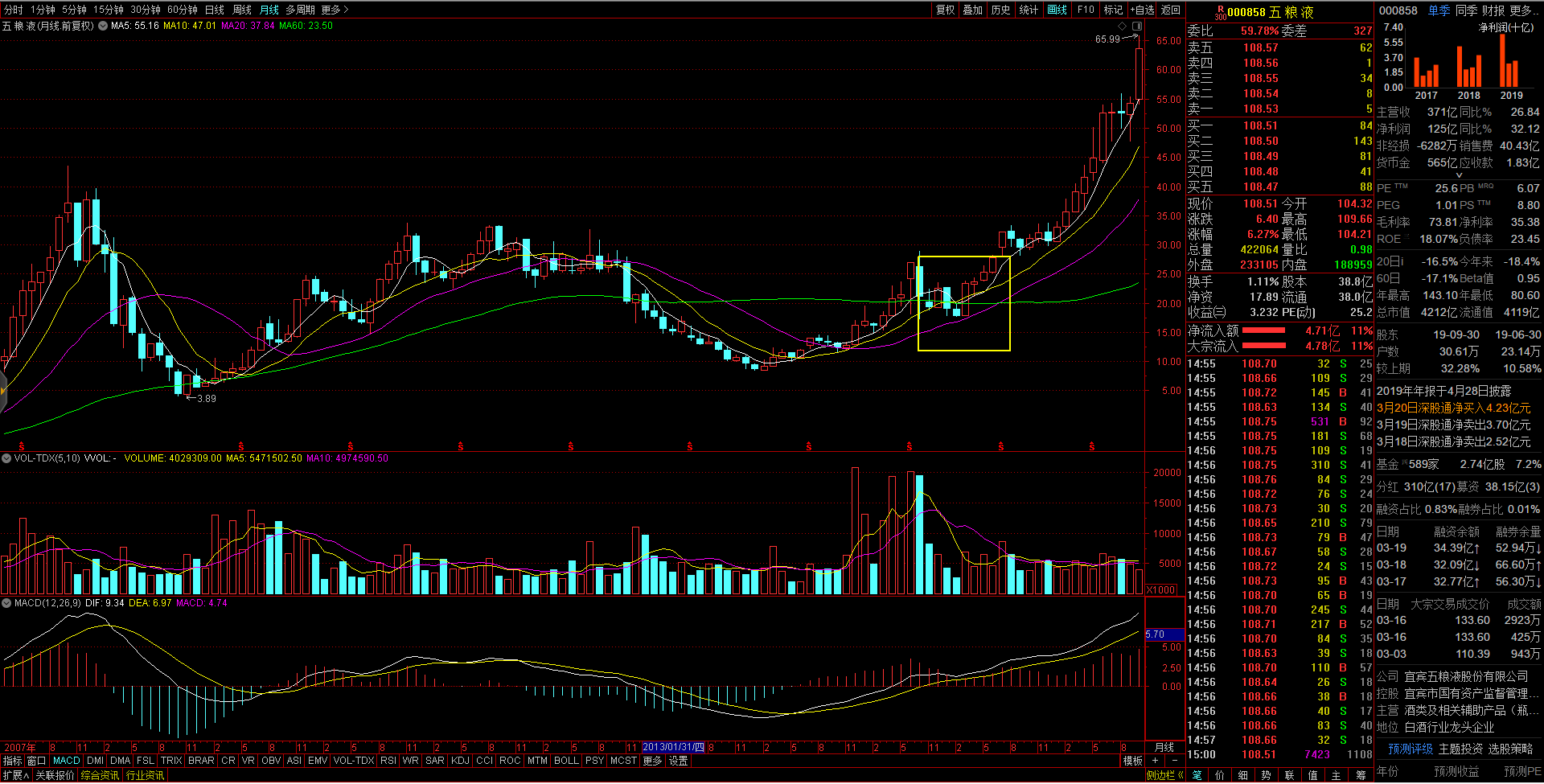Open the 综合资讯 general news tab
Screen dimensions: 1544x784
(101, 776)
